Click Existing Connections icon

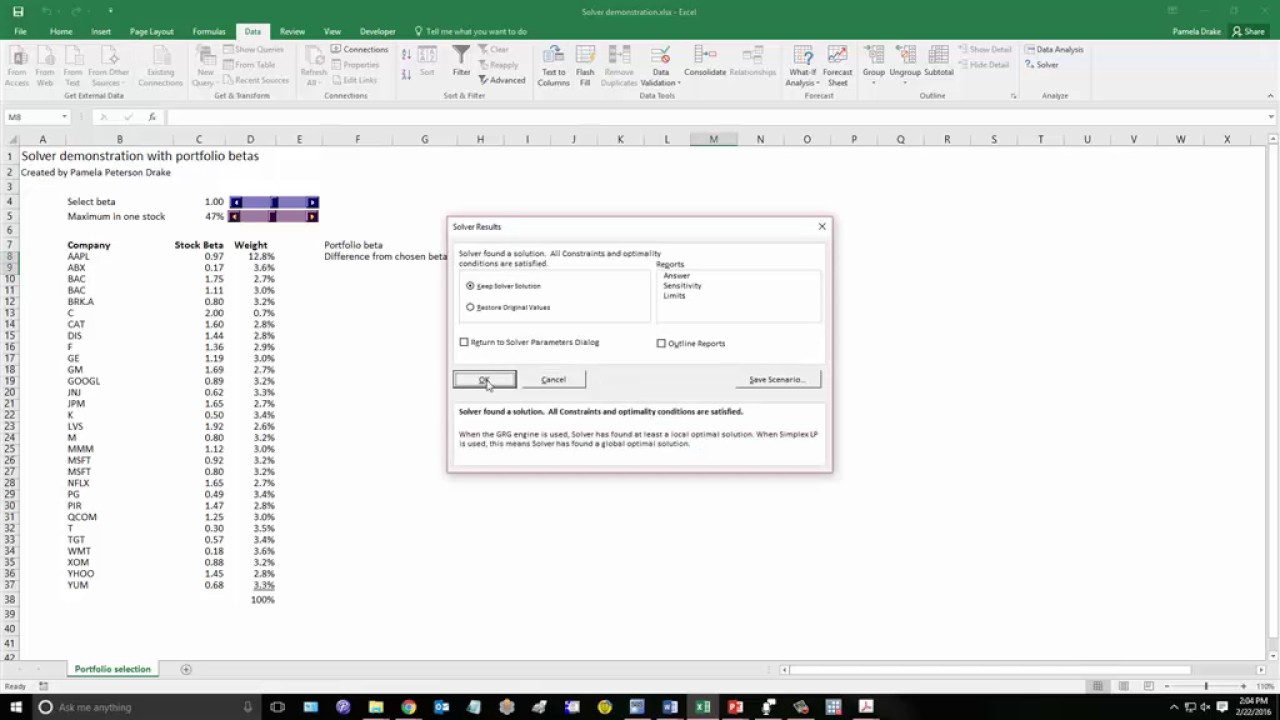point(160,66)
